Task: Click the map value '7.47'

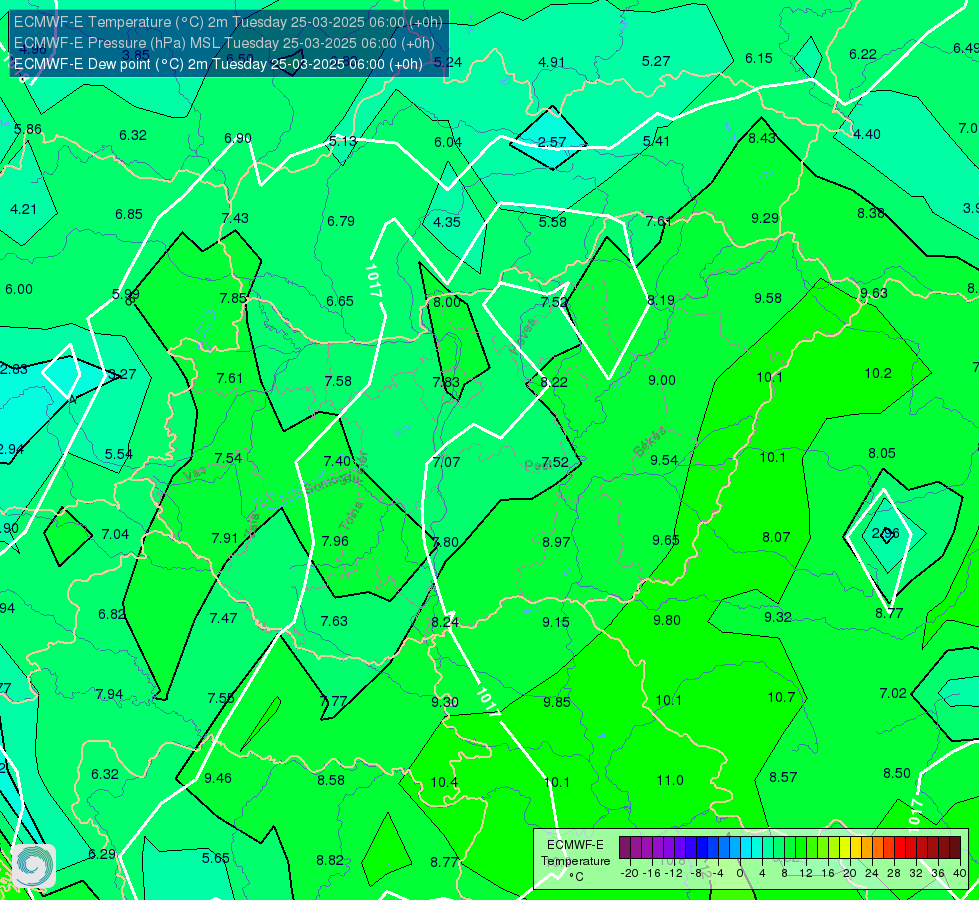Action: pos(224,618)
